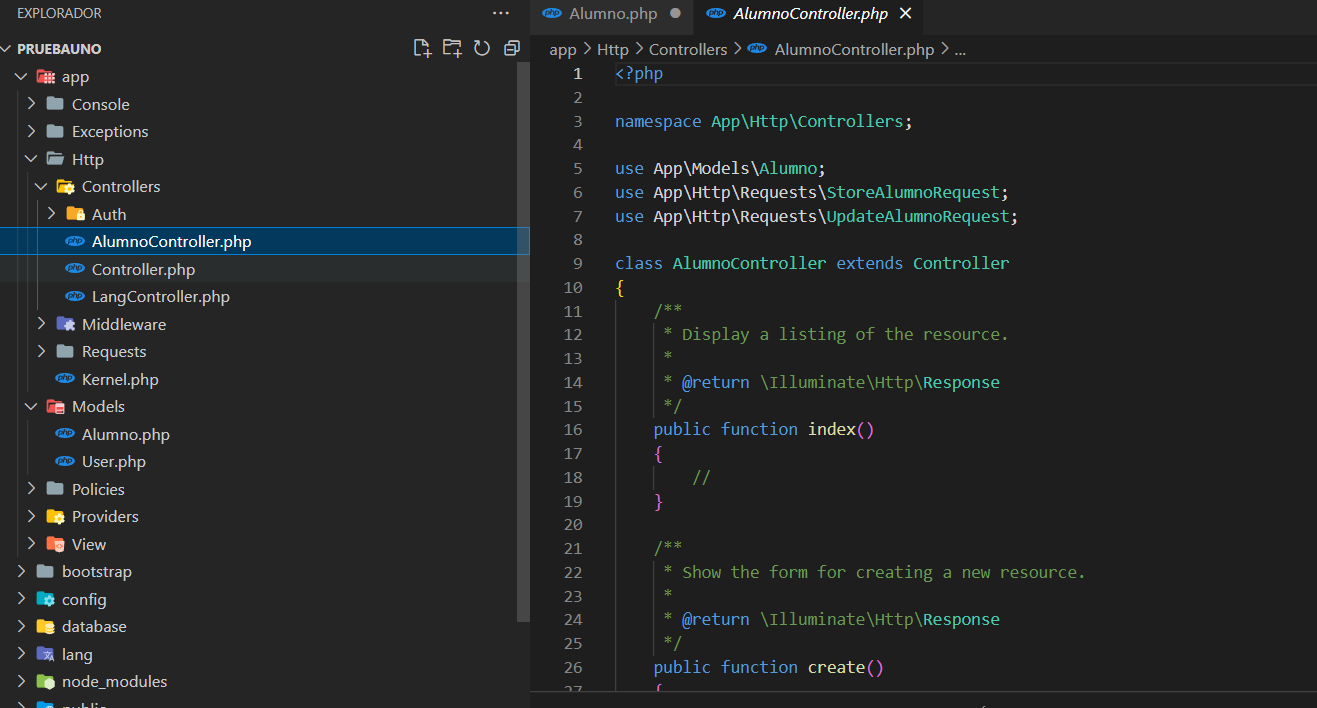Collapse the Http folder chevron
The width and height of the screenshot is (1317, 708).
pyautogui.click(x=32, y=159)
